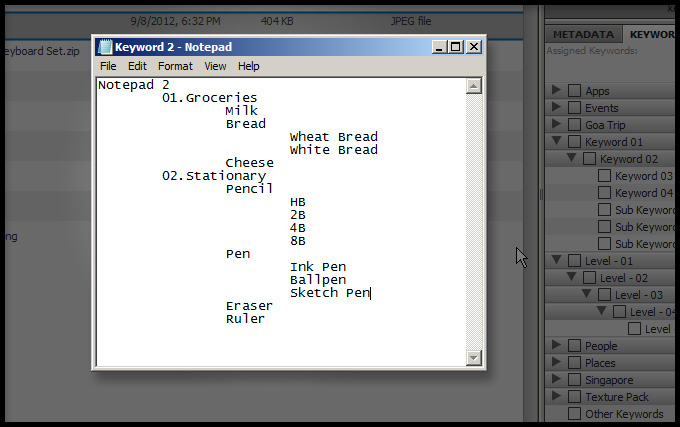Screen dimensions: 680x427
Task: Click the scroll down arrow in Notepad
Action: coord(474,357)
